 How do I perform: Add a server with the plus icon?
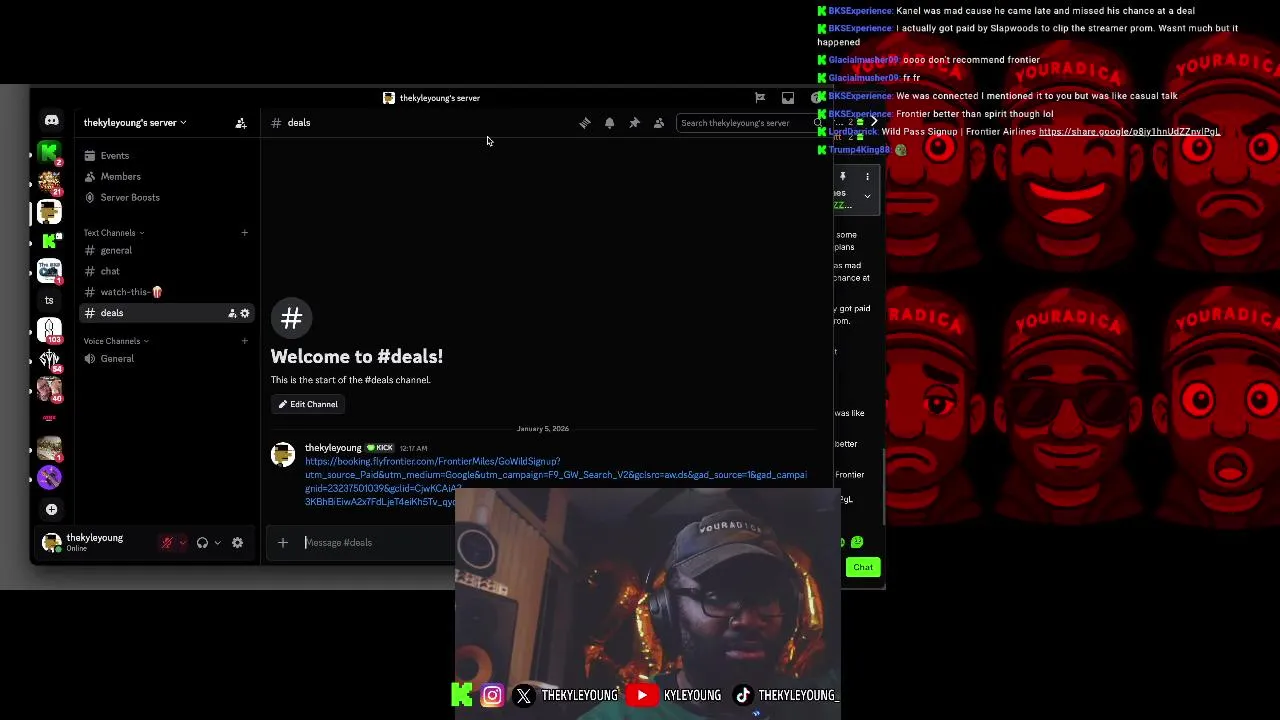click(51, 509)
